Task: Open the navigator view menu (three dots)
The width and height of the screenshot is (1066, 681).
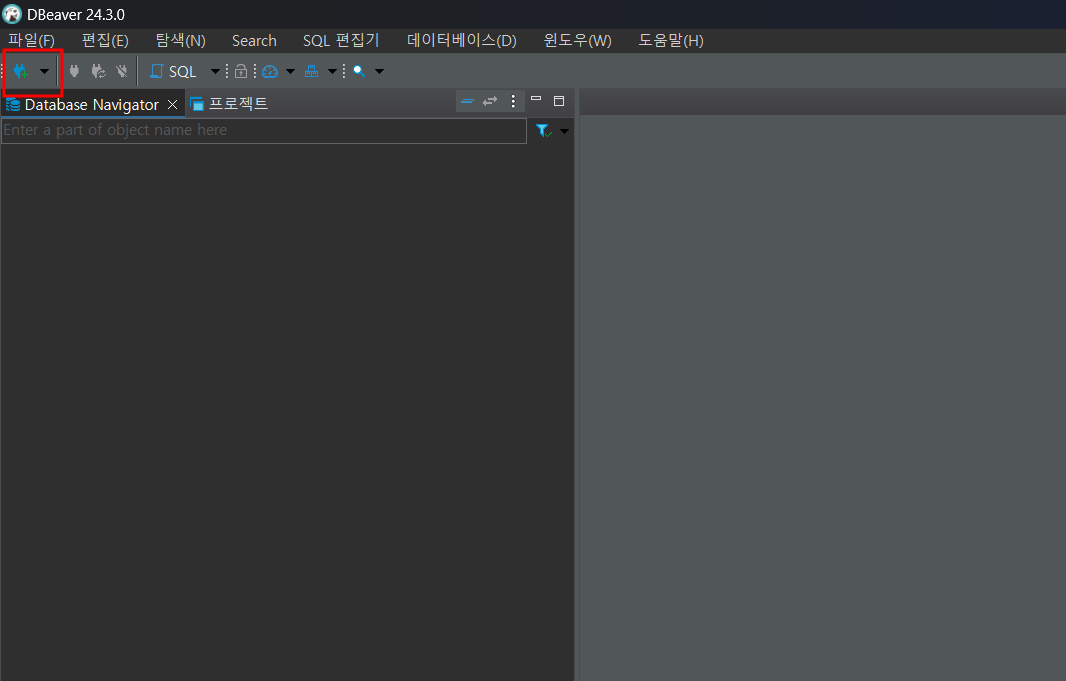Action: click(x=513, y=101)
